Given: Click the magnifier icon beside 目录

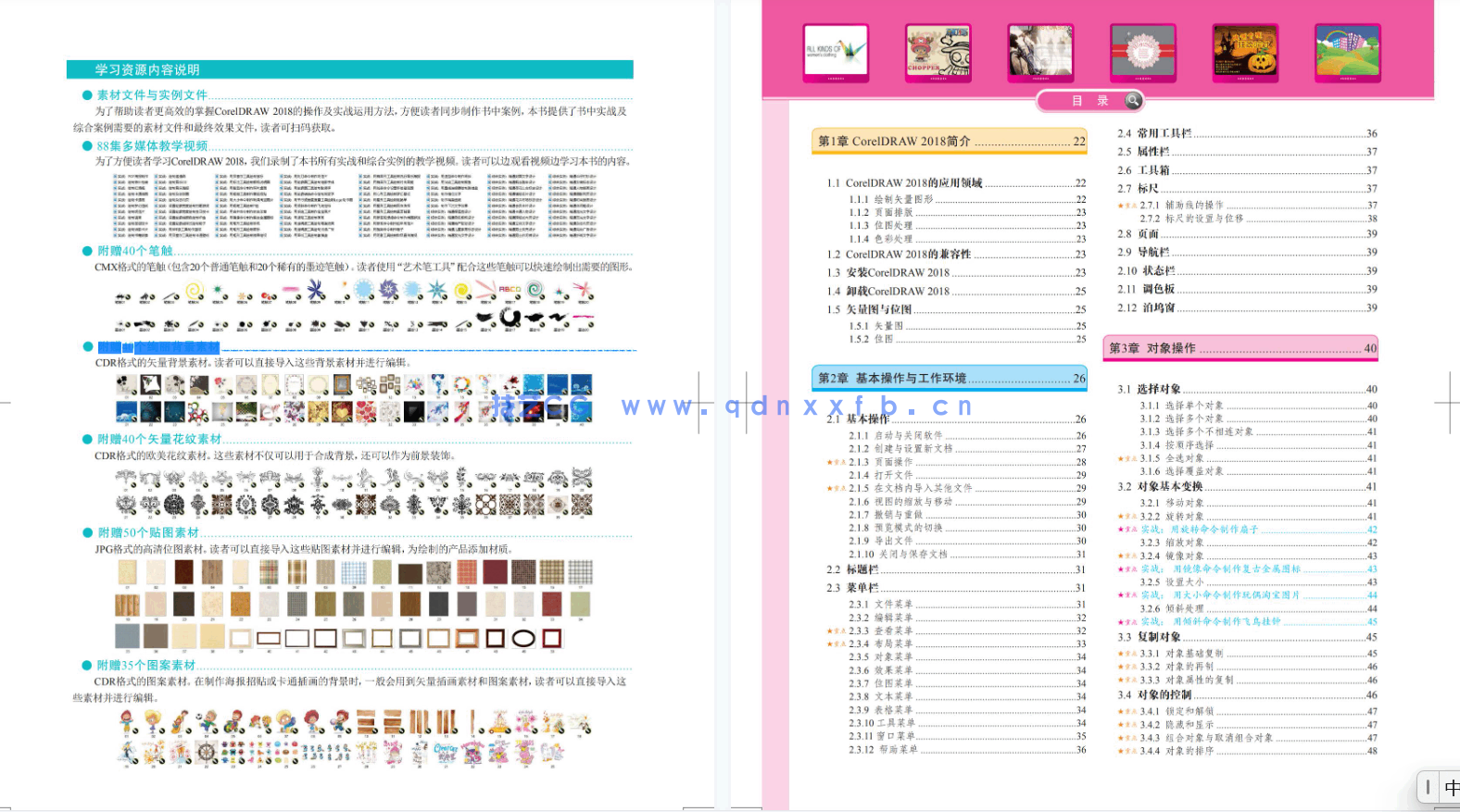Looking at the screenshot, I should (1133, 100).
